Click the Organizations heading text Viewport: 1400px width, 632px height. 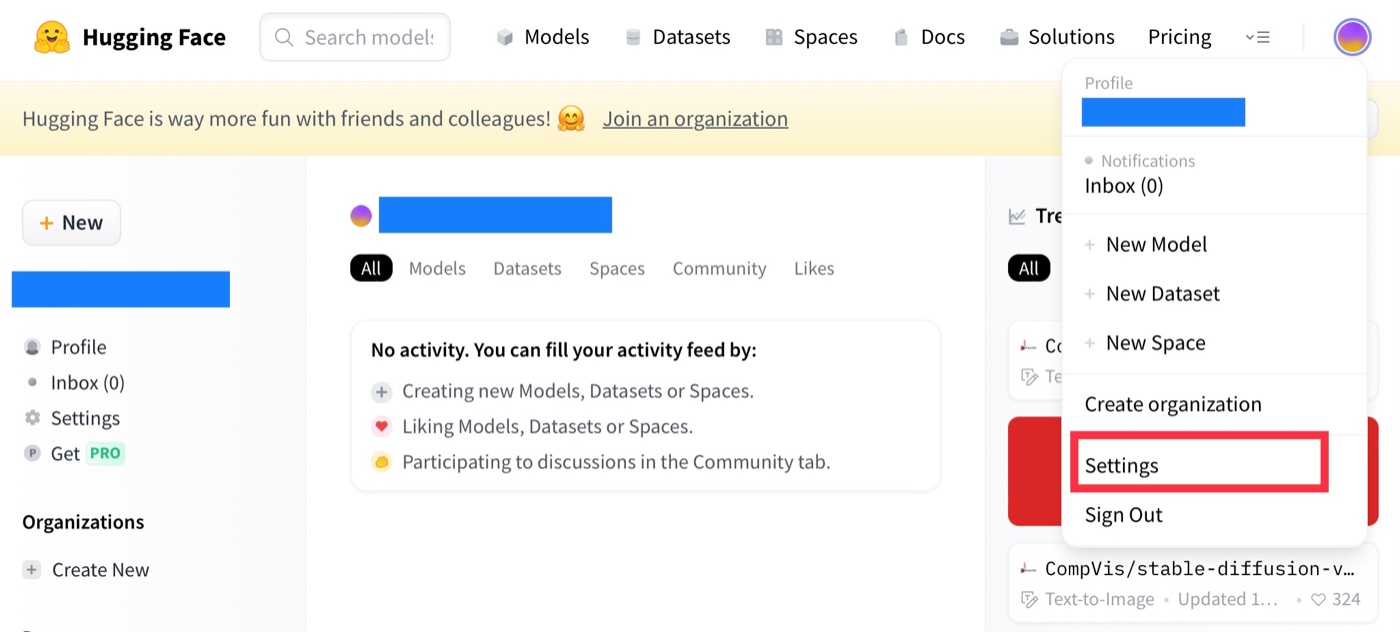83,522
